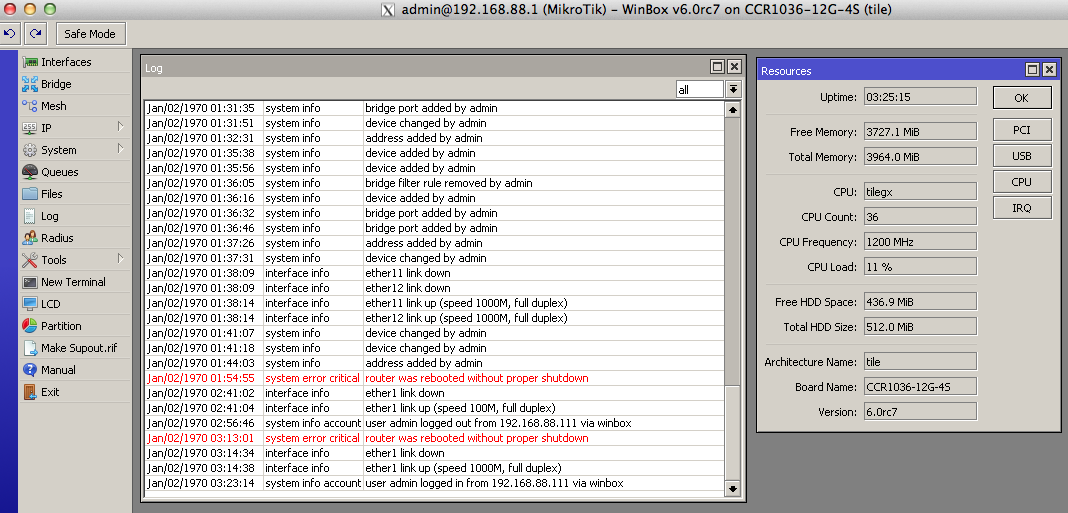Select the 01:54:55 rebooted without proper shutdown entry
Screen dimensions: 1068x513
tap(435, 378)
